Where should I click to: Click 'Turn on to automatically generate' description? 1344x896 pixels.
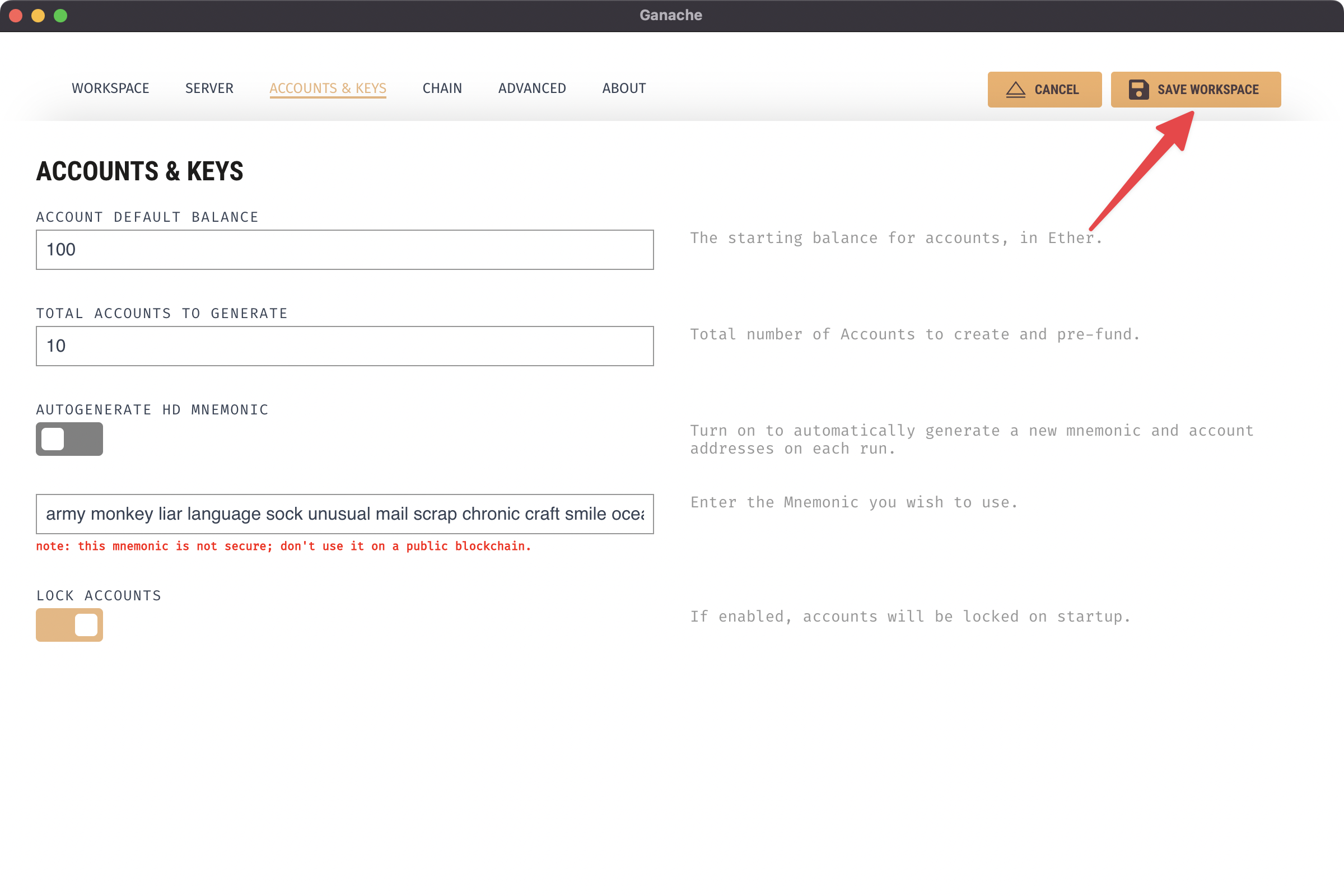click(972, 439)
